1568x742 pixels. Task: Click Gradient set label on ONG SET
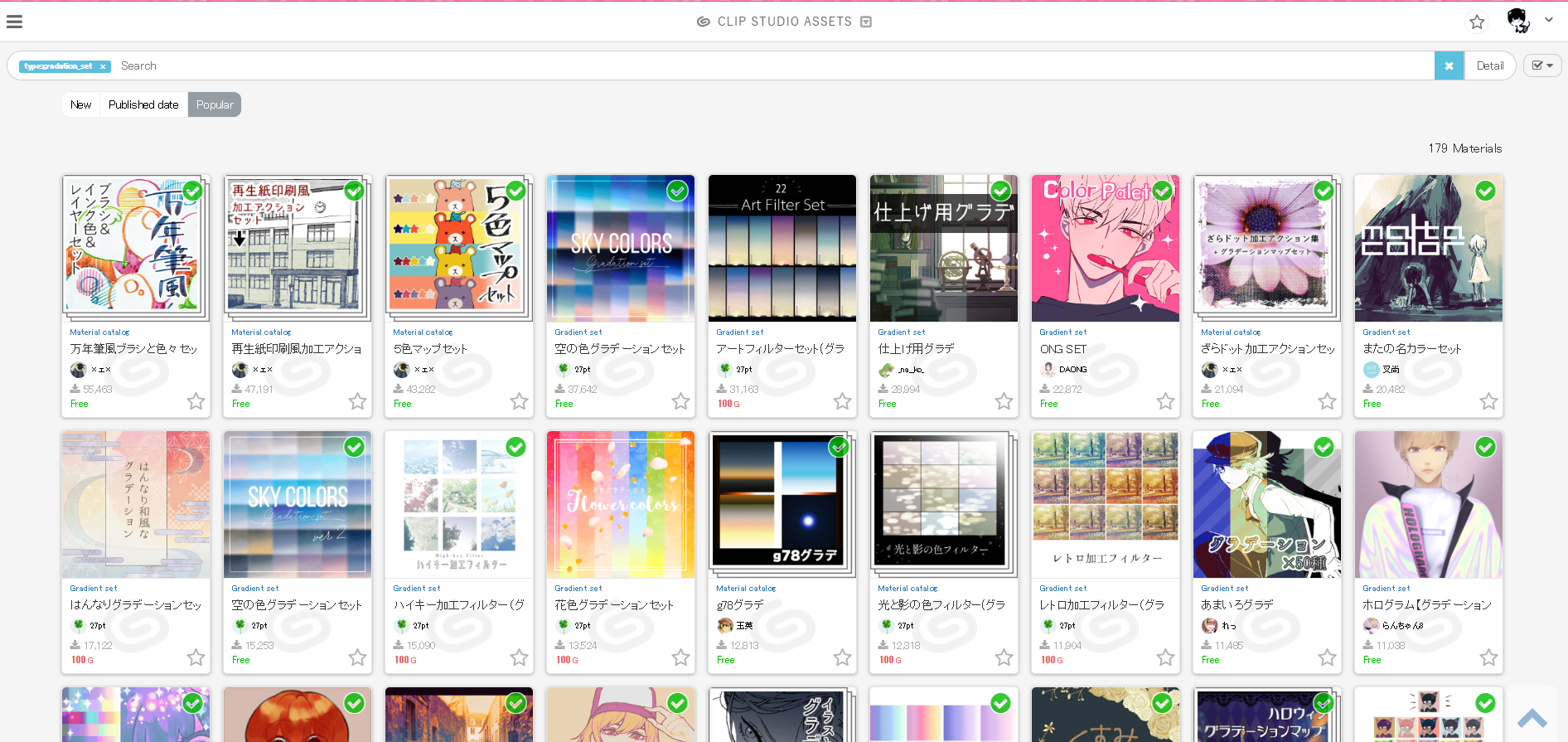(1063, 332)
